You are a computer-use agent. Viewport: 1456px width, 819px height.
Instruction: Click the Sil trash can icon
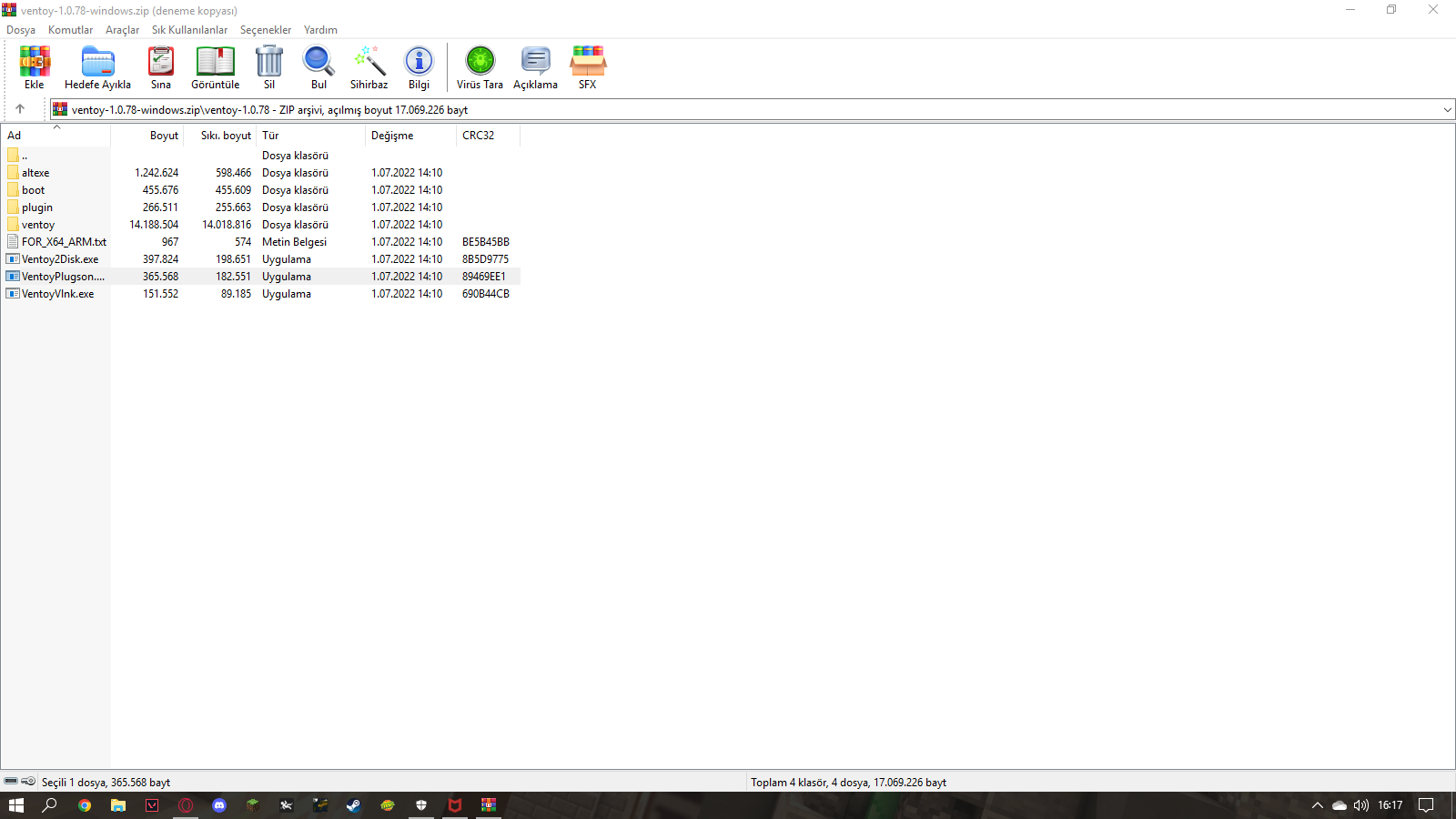point(269,61)
